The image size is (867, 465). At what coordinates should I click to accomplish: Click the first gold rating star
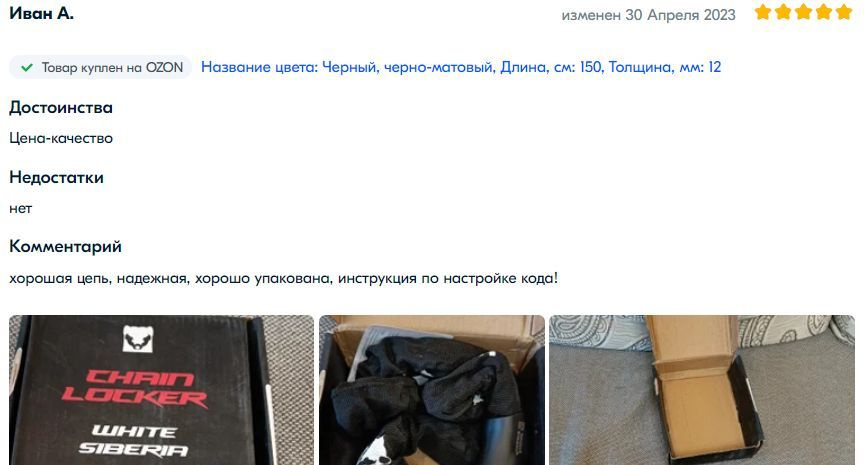coord(763,12)
